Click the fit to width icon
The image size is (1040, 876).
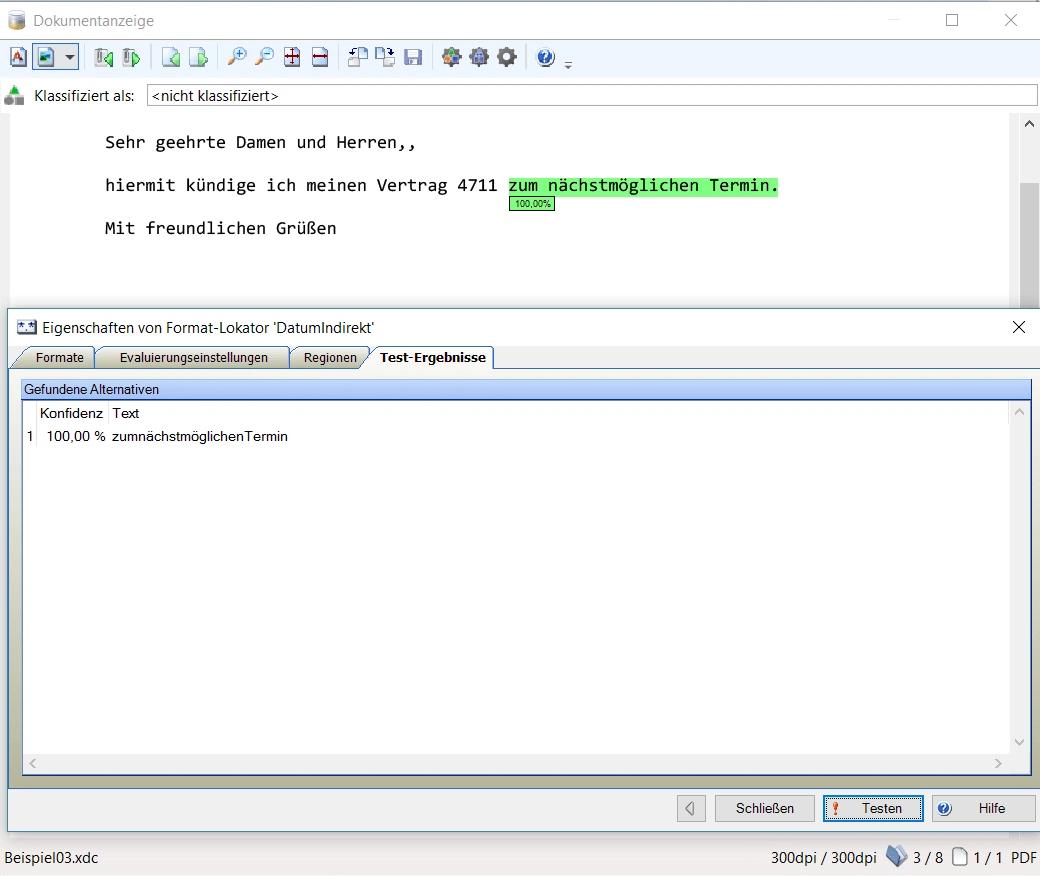[x=320, y=57]
